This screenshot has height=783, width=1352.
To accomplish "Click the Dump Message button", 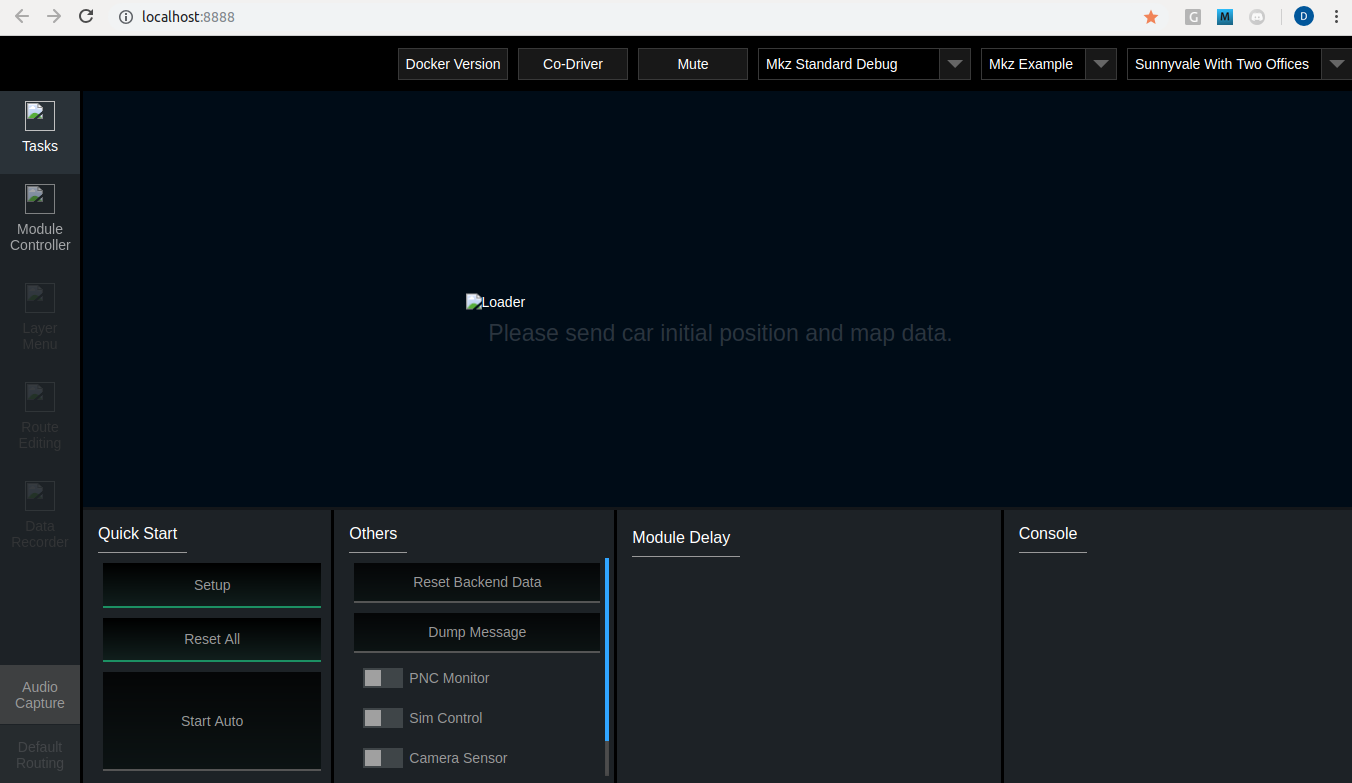I will (x=477, y=632).
